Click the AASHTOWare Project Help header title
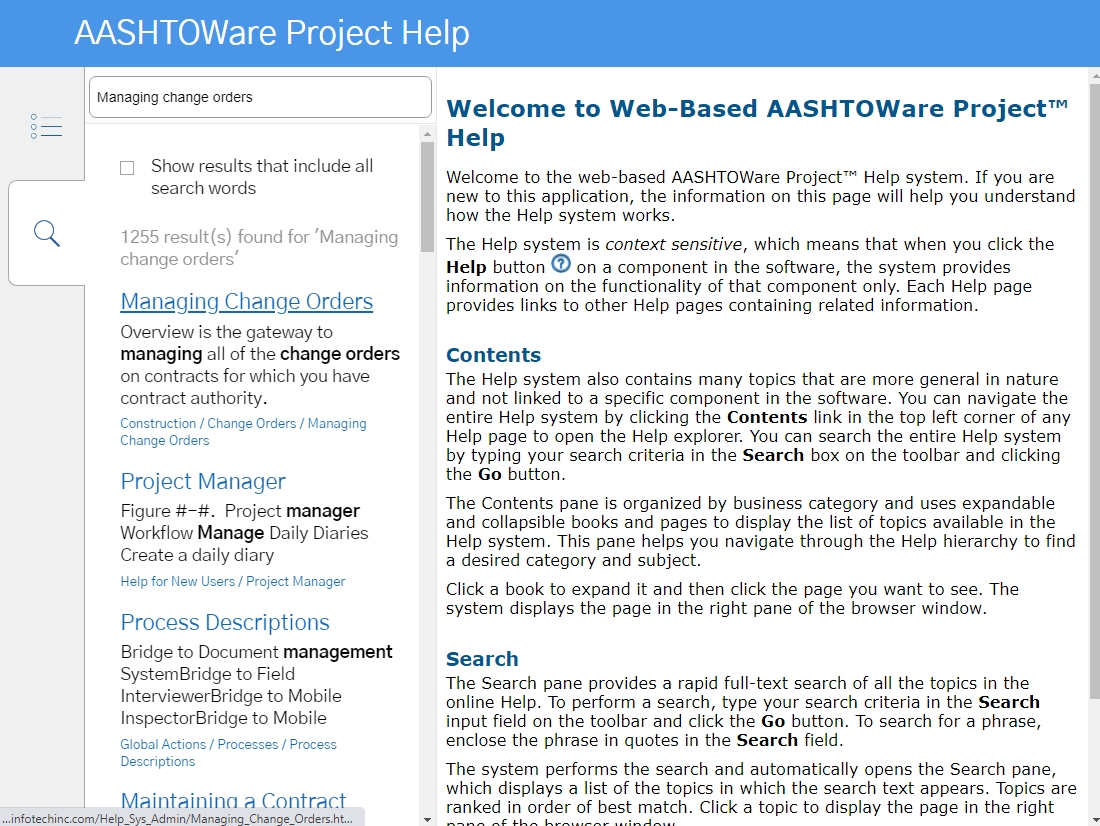The height and width of the screenshot is (826, 1100). click(271, 33)
